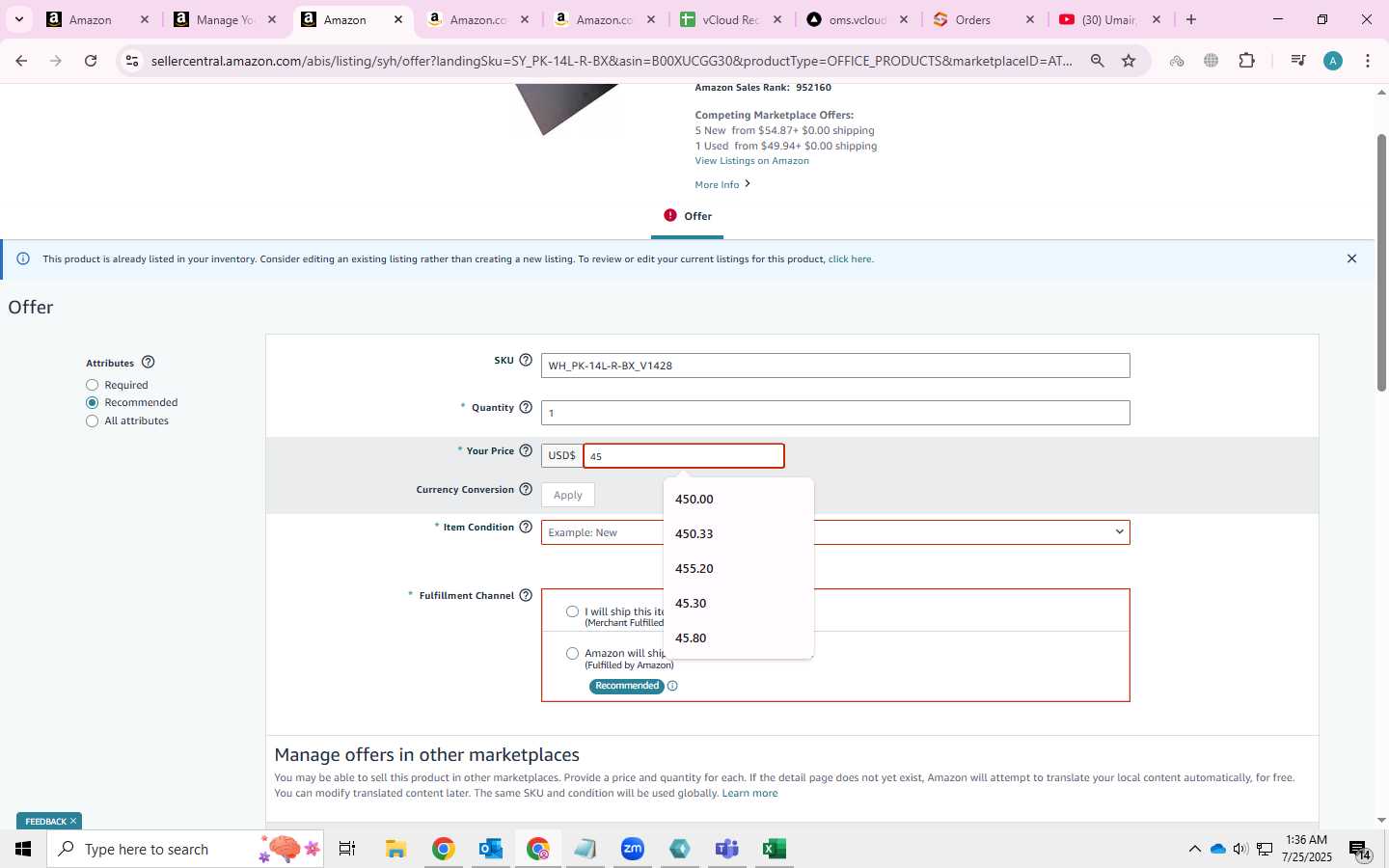Open a new browser tab

pyautogui.click(x=1191, y=19)
